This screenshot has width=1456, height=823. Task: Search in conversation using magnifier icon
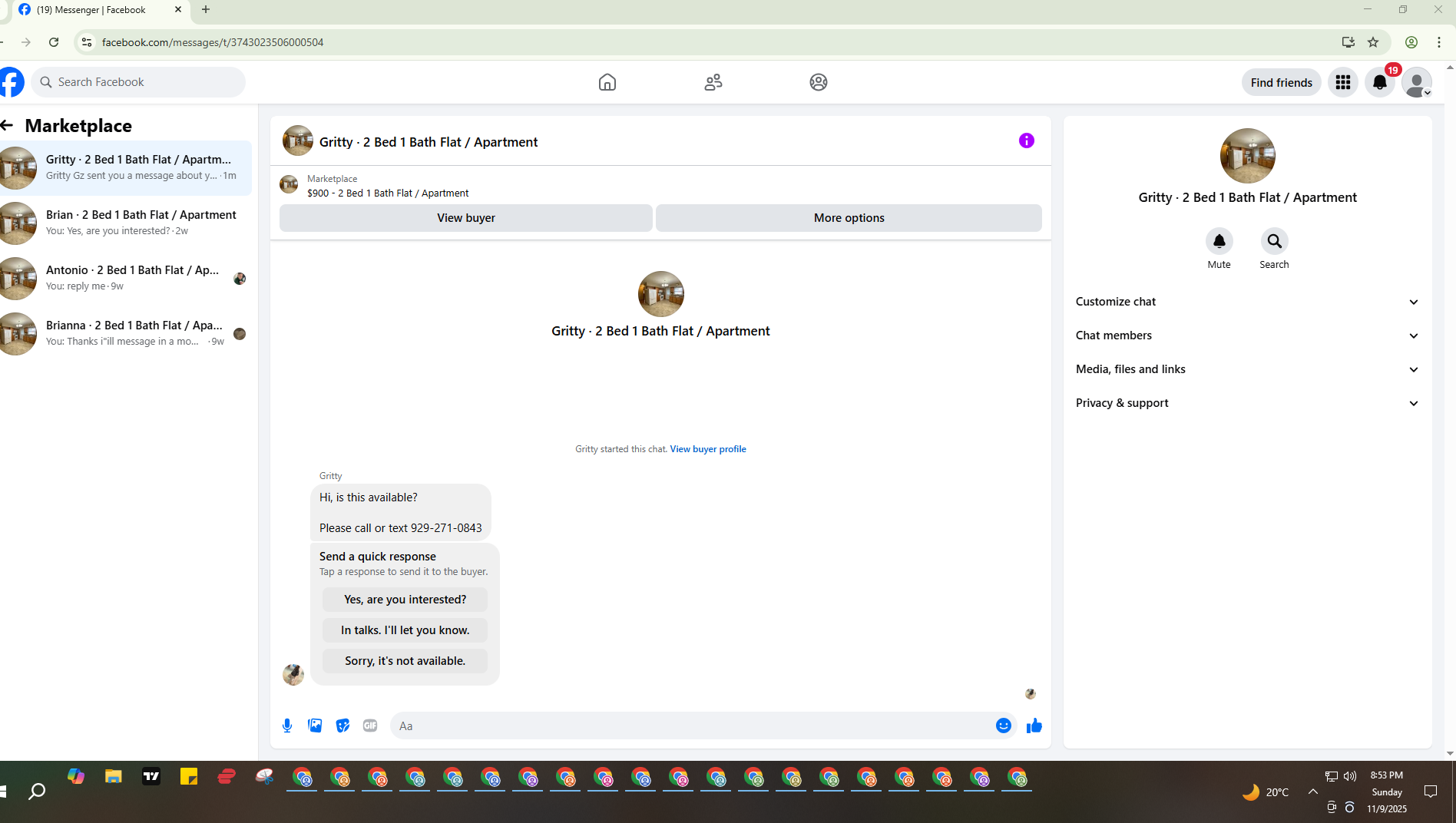(x=1274, y=241)
